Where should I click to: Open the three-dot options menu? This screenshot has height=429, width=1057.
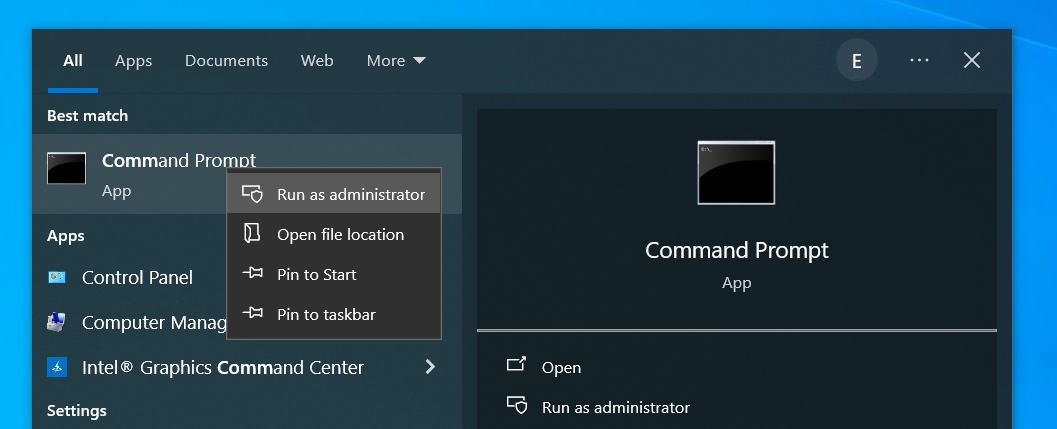click(x=919, y=60)
